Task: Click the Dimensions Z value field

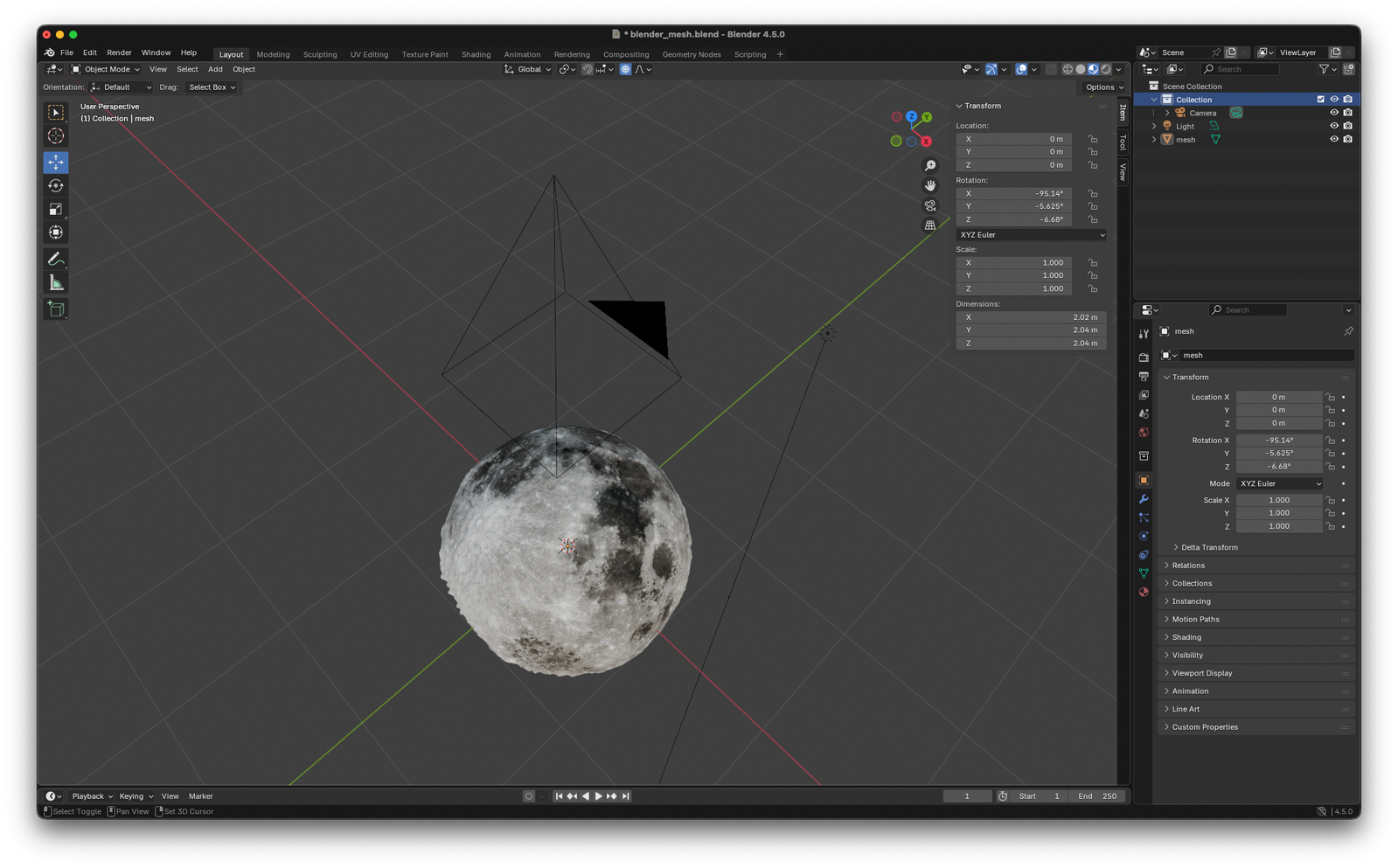Action: click(x=1032, y=344)
